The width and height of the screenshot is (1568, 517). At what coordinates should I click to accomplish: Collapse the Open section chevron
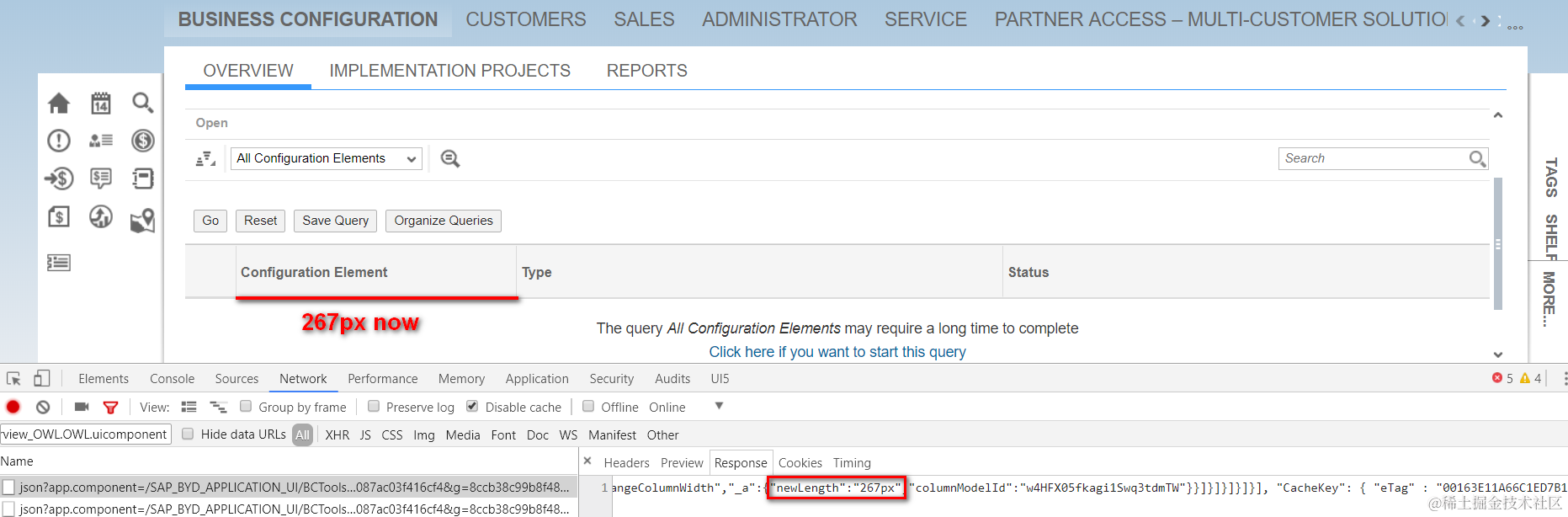click(x=1498, y=115)
